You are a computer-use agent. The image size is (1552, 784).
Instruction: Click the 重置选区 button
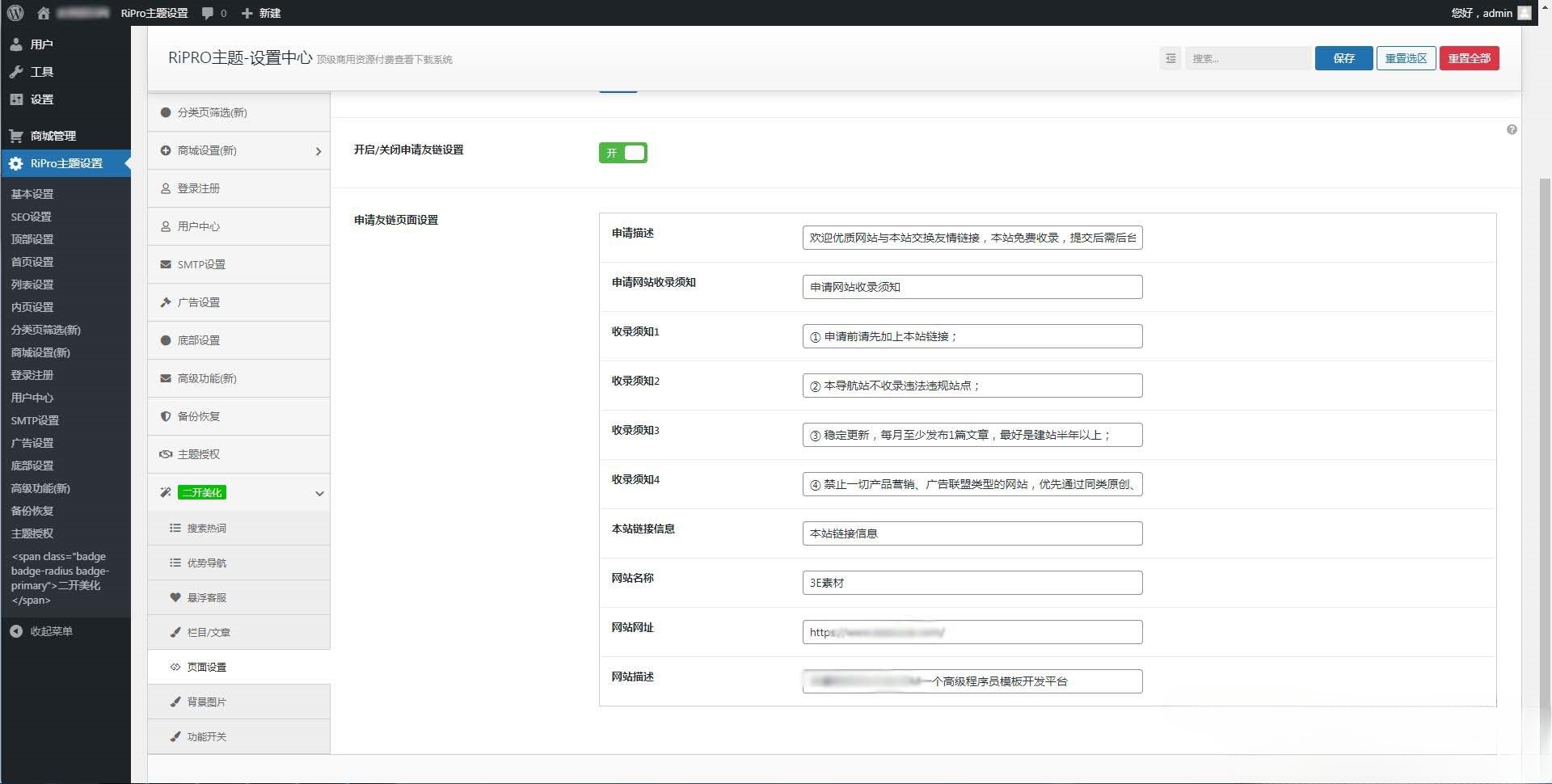[1406, 58]
